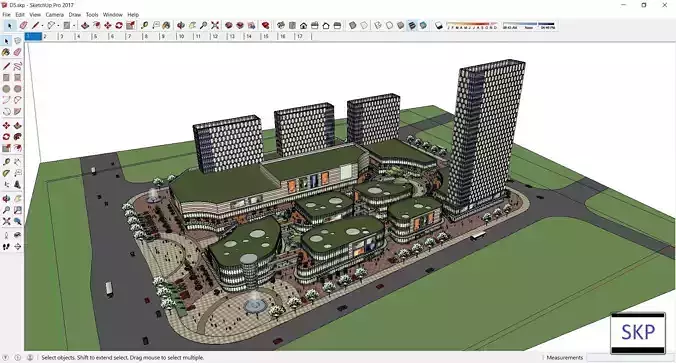Adjust the shadow time-of-day slider
This screenshot has height=363, width=676.
[x=529, y=26]
